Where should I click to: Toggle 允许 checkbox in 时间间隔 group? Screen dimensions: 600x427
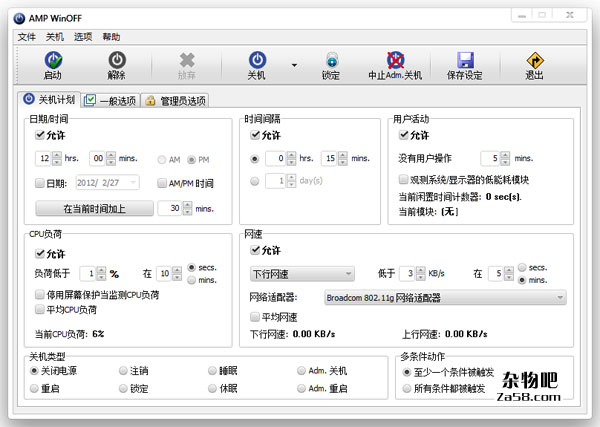(255, 135)
